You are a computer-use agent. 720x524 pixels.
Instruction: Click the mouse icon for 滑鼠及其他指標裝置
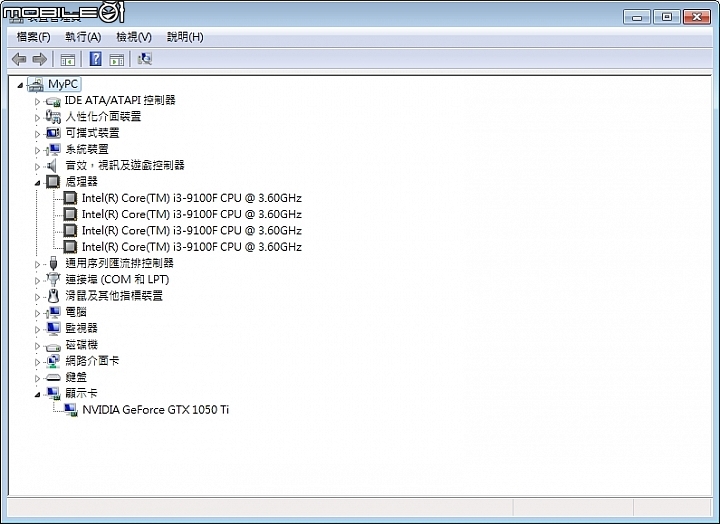pos(54,296)
